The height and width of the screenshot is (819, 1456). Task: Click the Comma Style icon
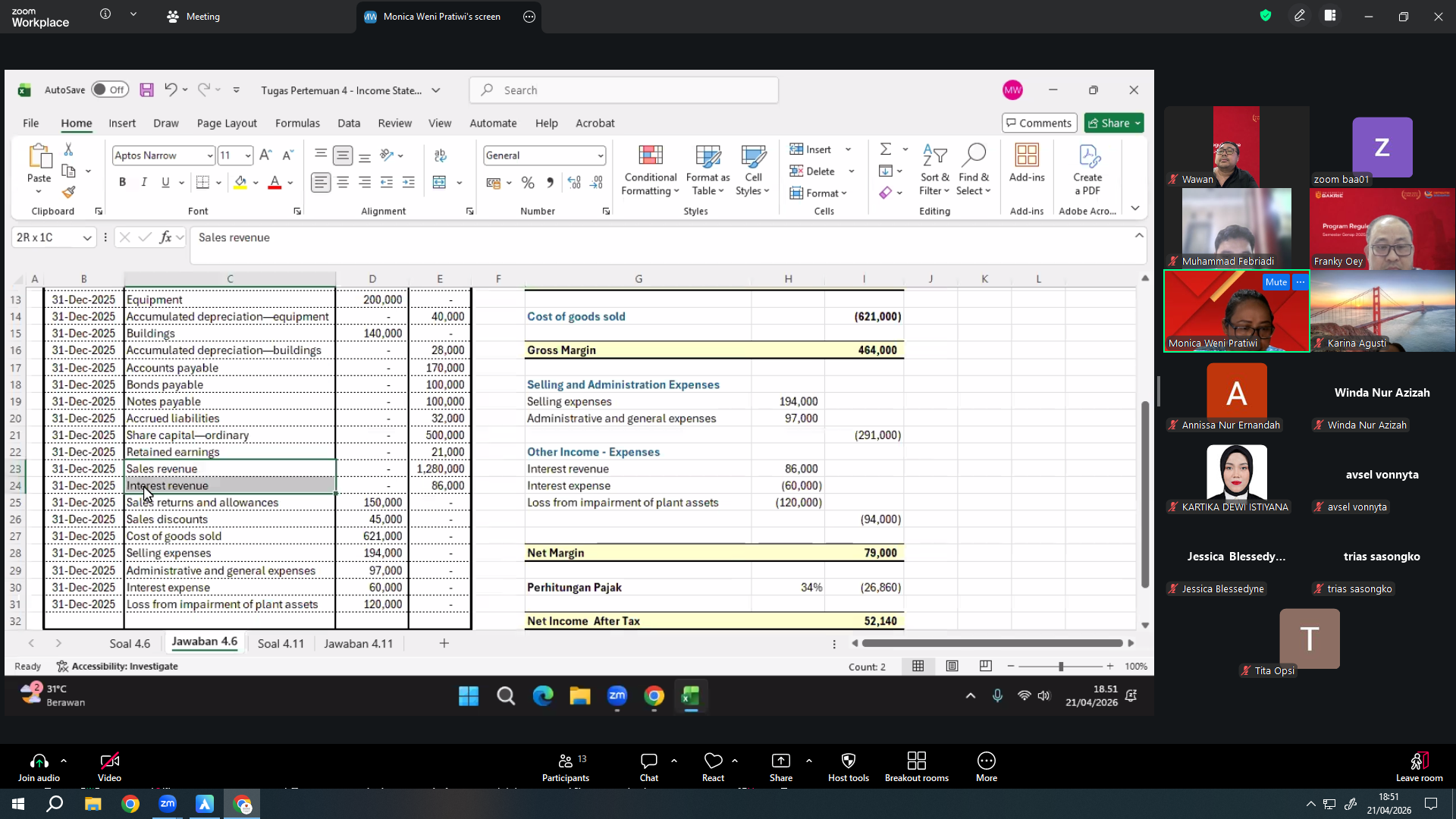550,183
